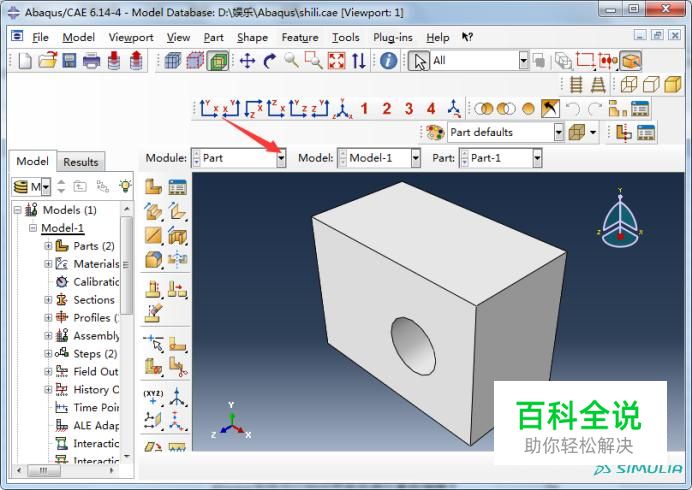Click the context help arrow icon
This screenshot has height=490, width=692.
467,37
